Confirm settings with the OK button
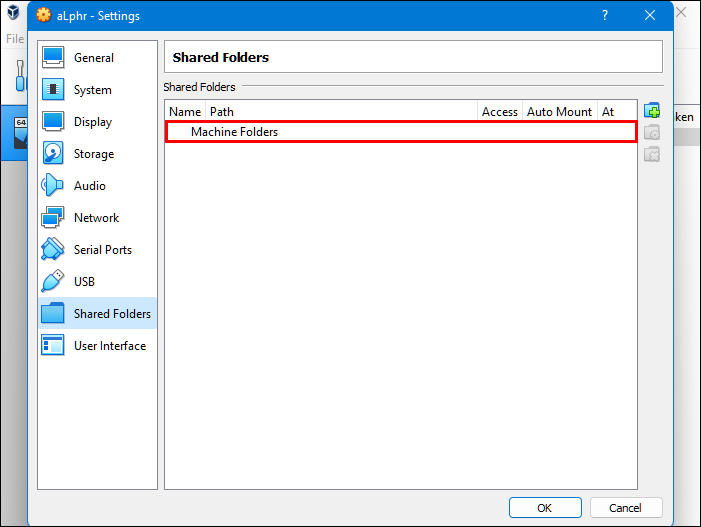 click(x=544, y=508)
